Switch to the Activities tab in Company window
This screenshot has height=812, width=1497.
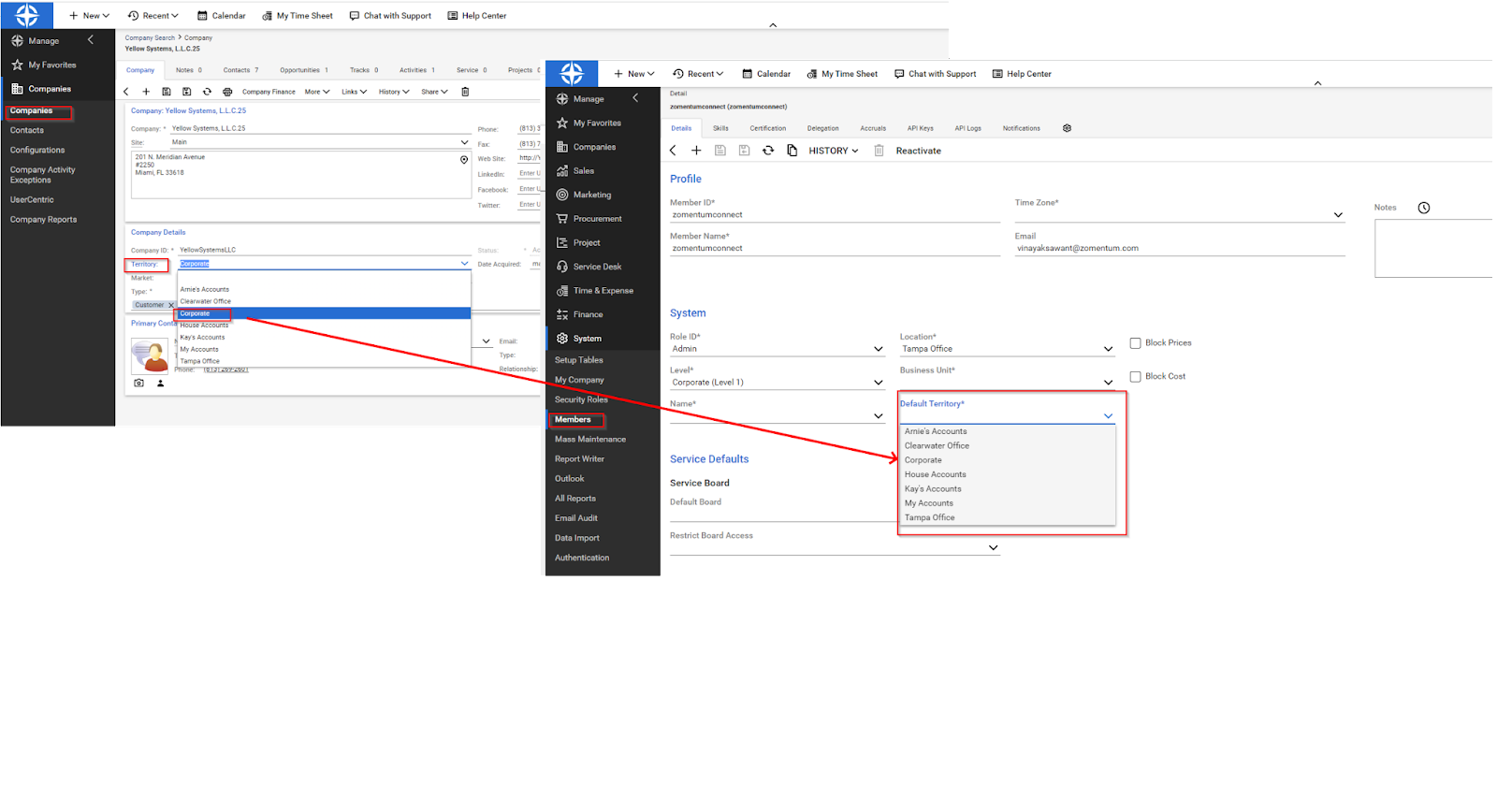417,70
